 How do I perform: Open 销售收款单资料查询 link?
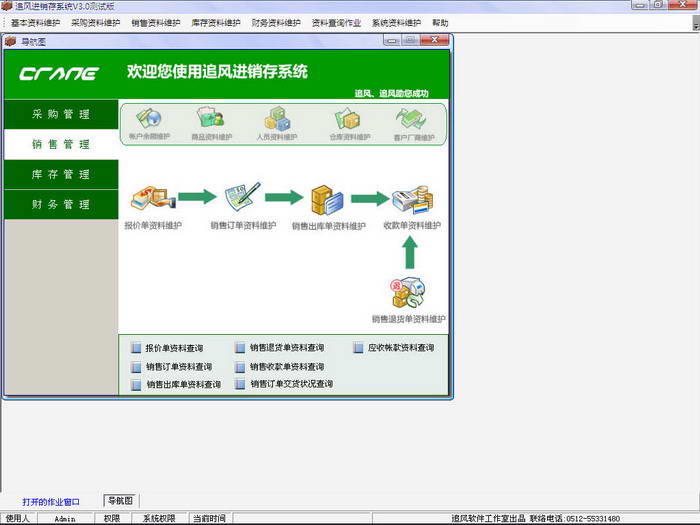(287, 367)
